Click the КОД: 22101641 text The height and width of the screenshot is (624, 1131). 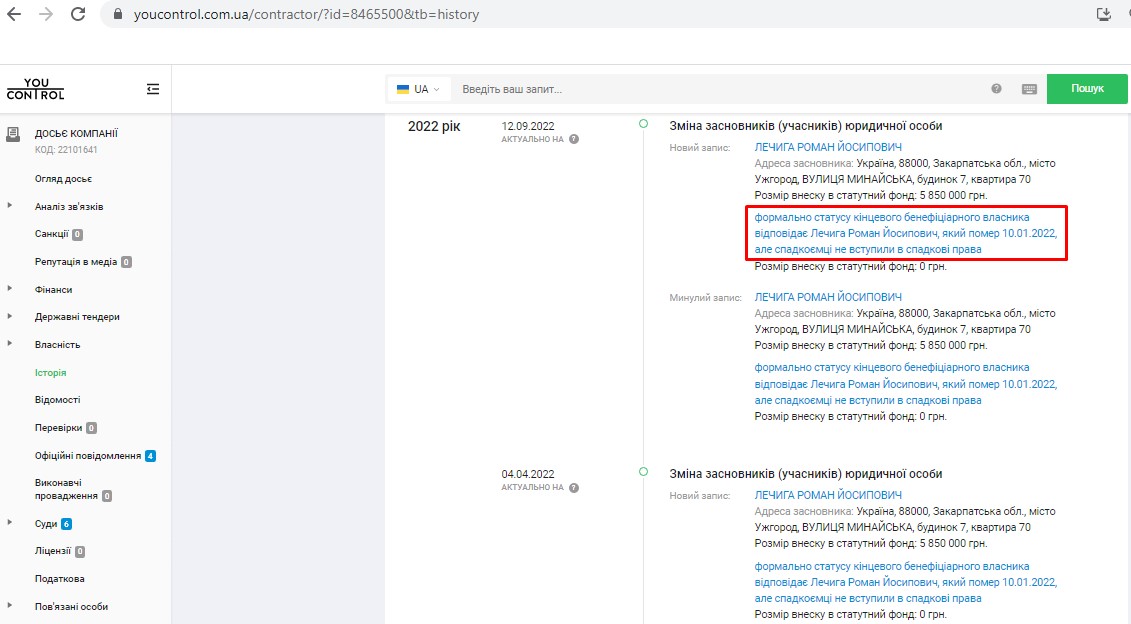(66, 150)
